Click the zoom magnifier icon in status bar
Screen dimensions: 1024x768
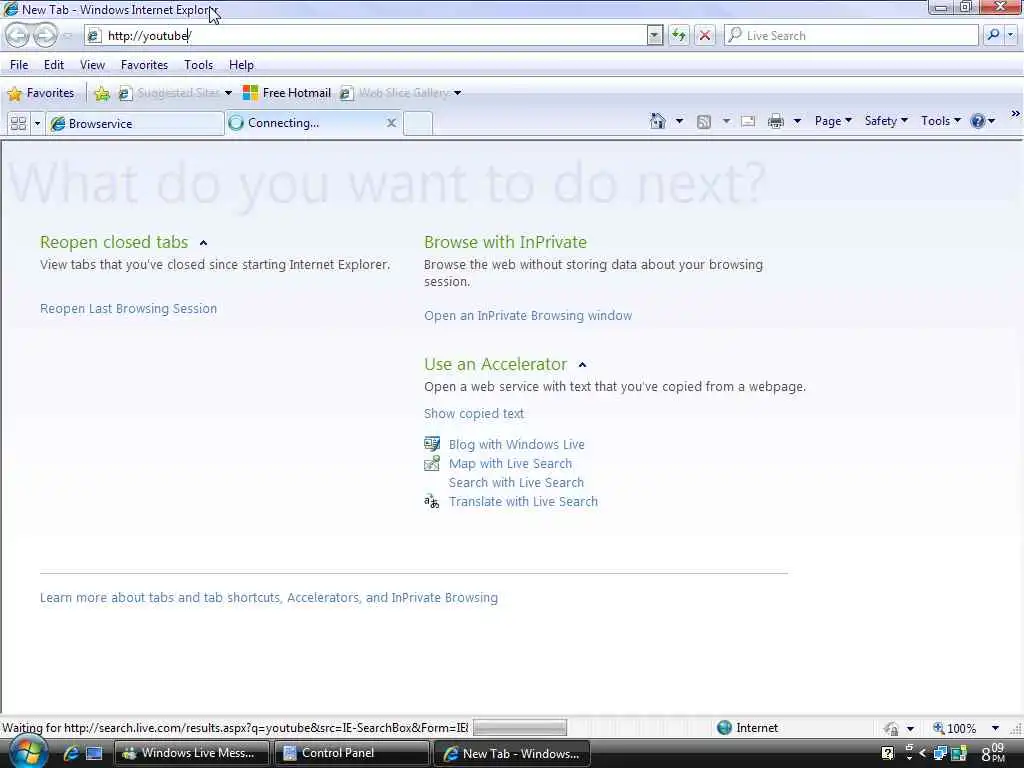click(938, 728)
